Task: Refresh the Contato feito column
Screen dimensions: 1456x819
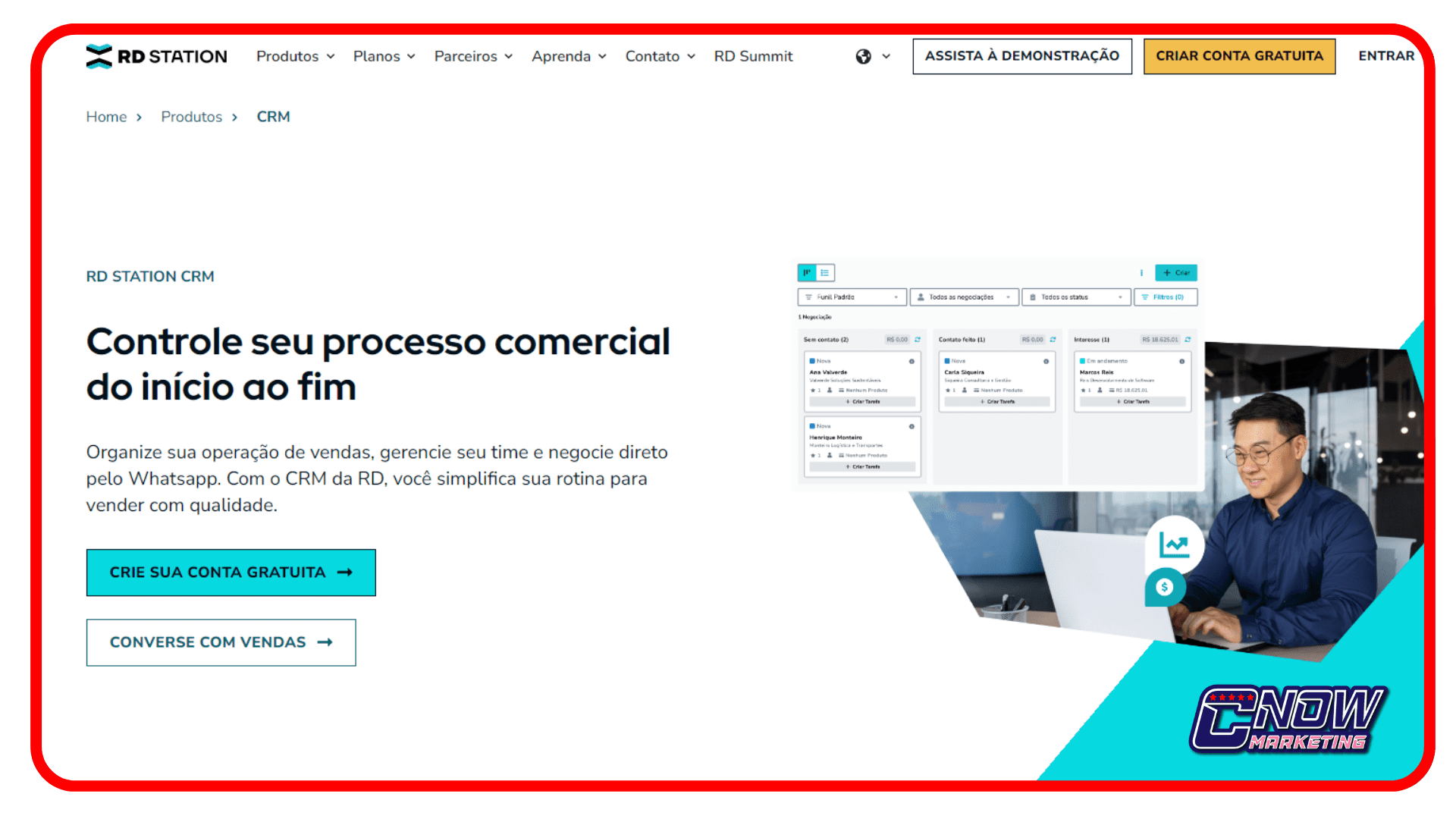Action: [x=1053, y=340]
